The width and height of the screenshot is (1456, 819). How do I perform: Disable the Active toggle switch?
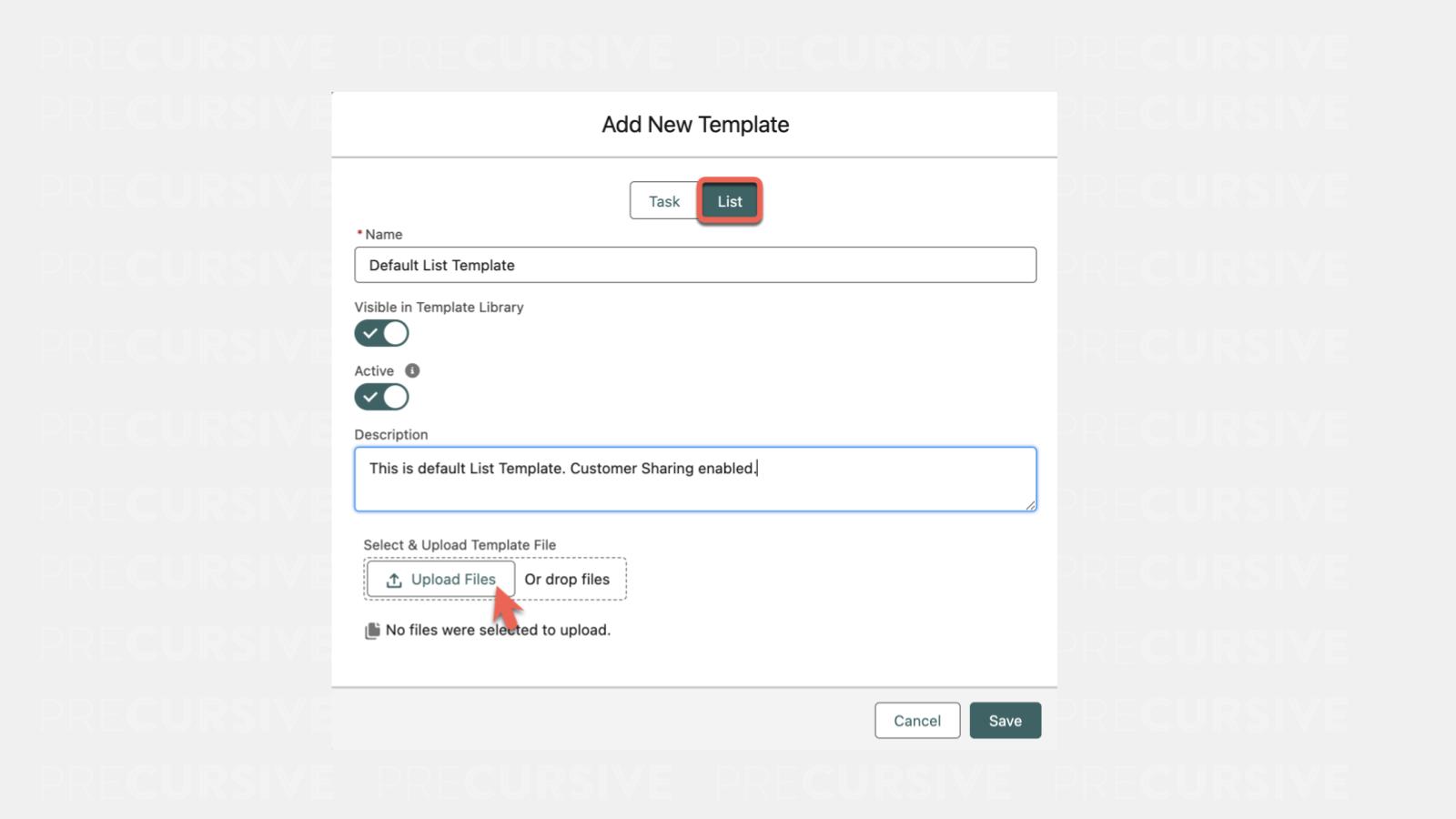[381, 397]
